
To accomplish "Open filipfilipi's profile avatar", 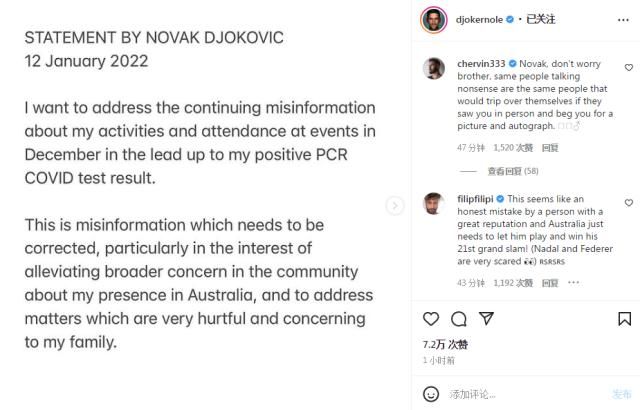I will (x=433, y=203).
